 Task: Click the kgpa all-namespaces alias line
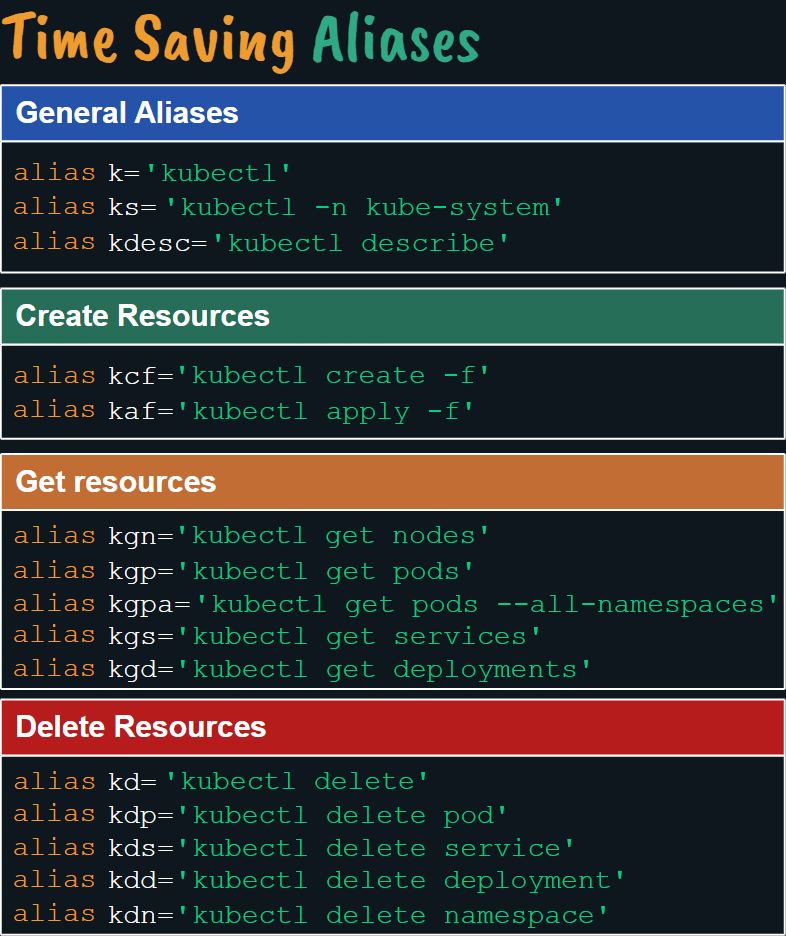[x=395, y=605]
